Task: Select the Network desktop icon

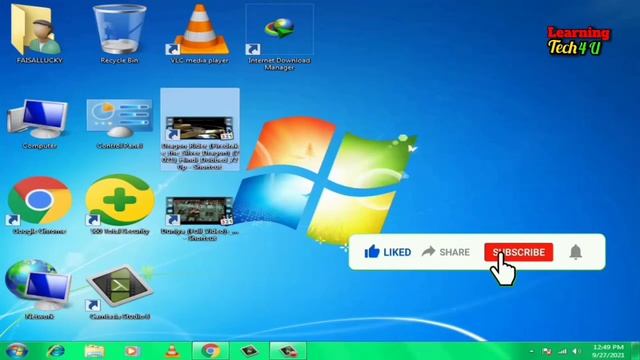Action: point(39,289)
